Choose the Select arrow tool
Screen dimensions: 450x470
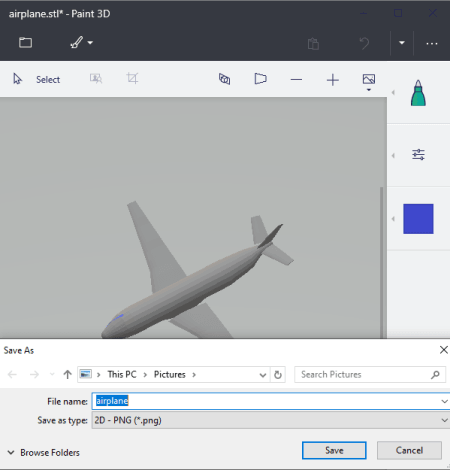coord(37,79)
